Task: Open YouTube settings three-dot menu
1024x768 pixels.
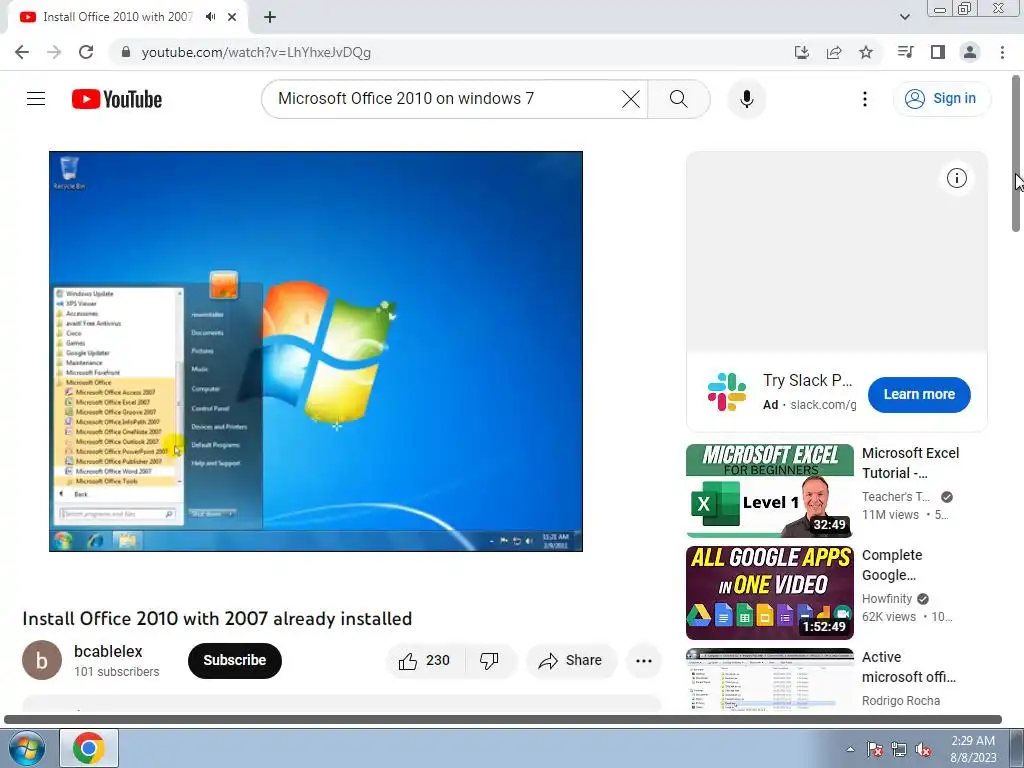Action: click(x=865, y=99)
